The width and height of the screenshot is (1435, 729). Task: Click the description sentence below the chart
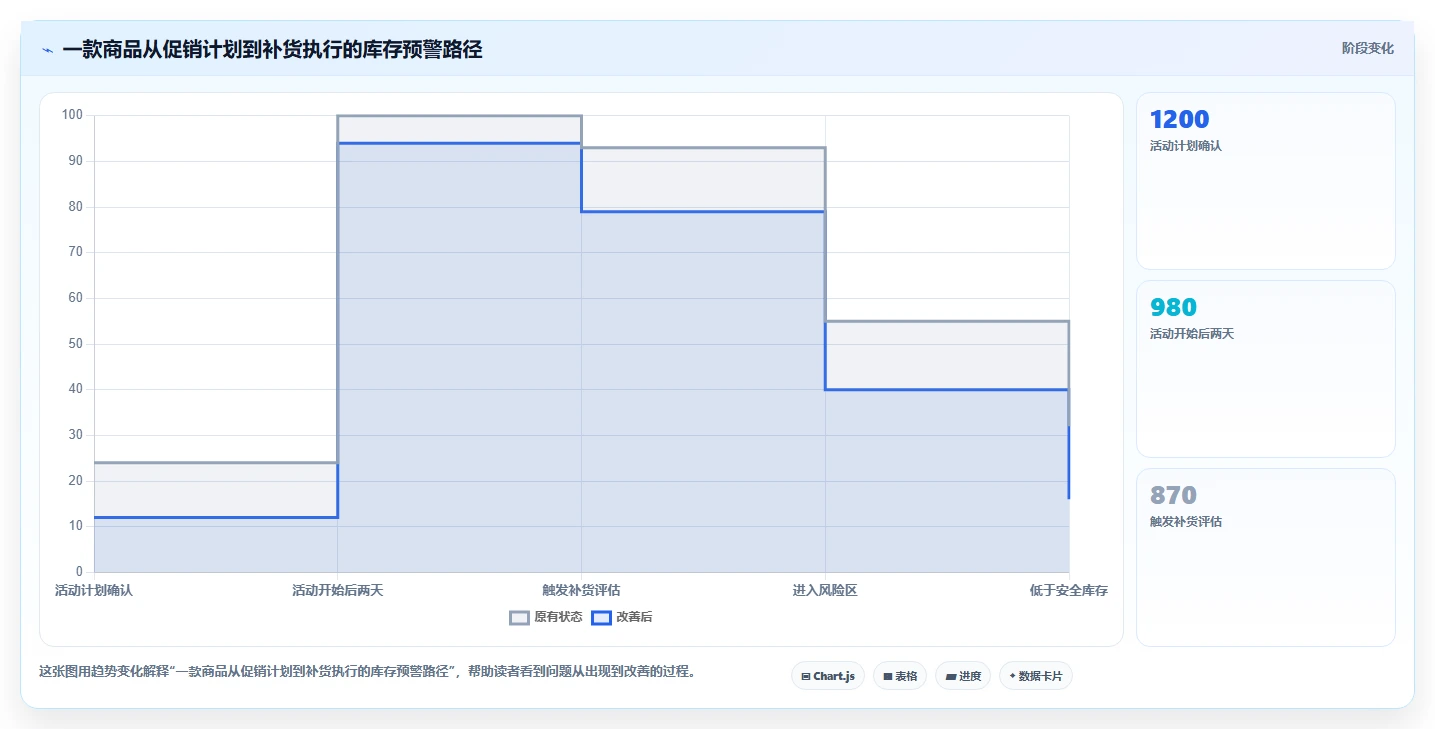367,671
